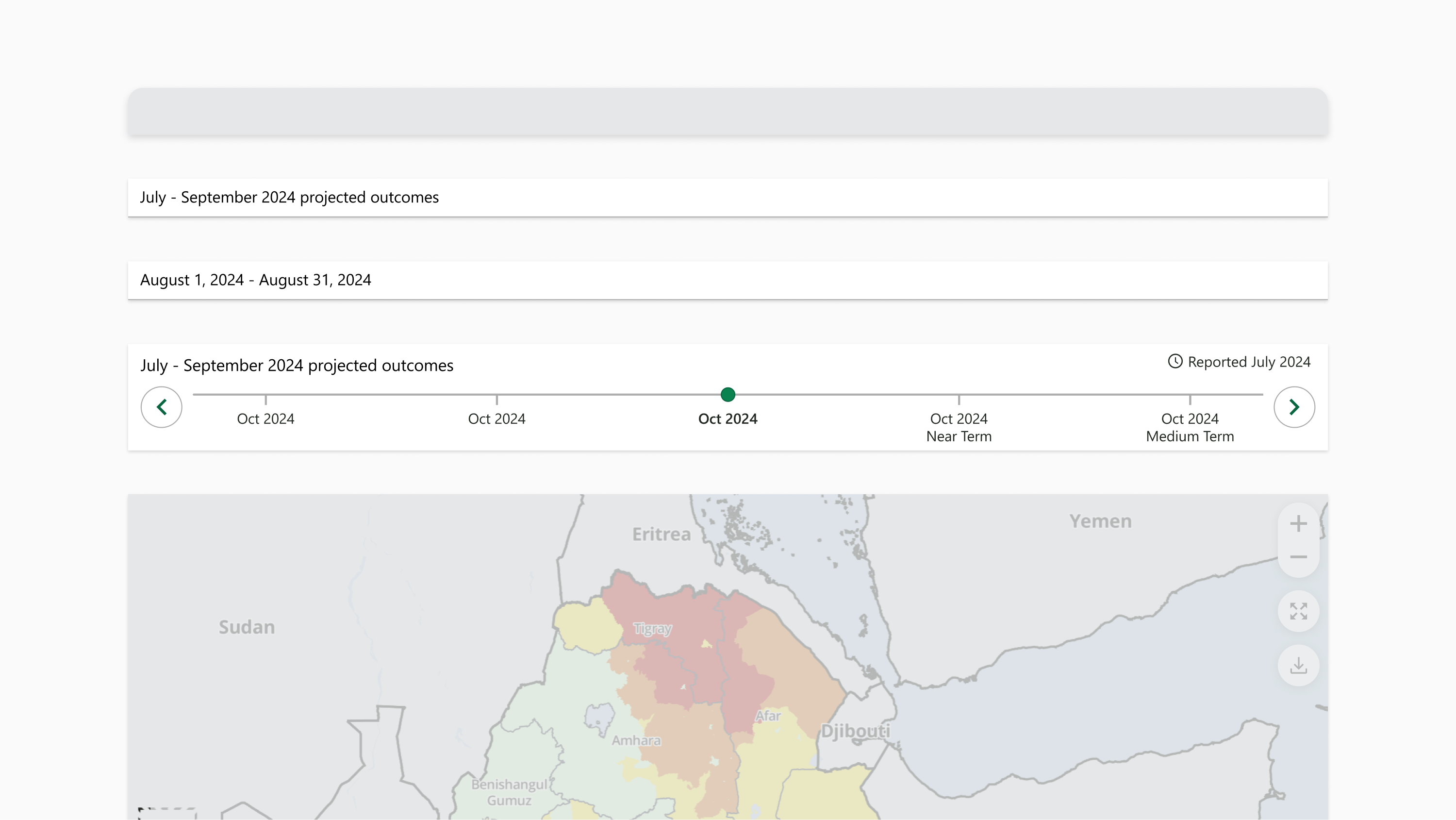Go to previous timeline period arrow
The width and height of the screenshot is (1456, 820).
point(162,407)
